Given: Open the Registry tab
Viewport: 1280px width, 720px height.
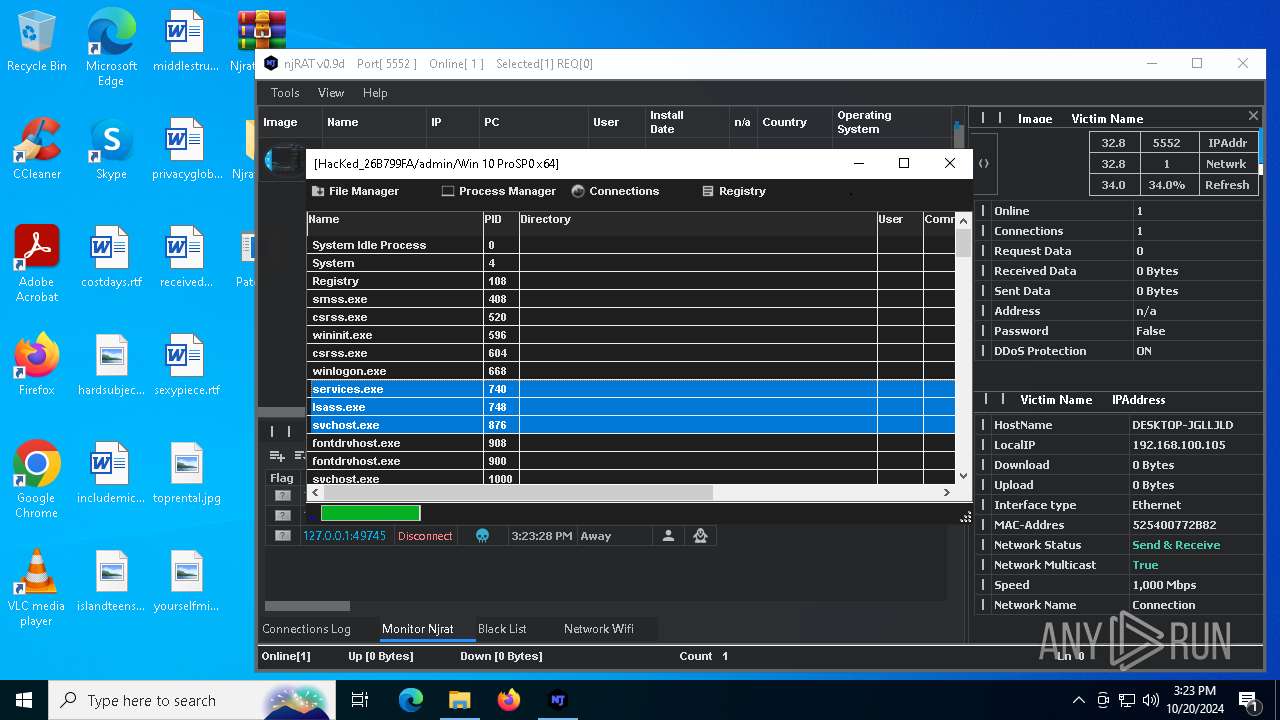Looking at the screenshot, I should (x=734, y=191).
